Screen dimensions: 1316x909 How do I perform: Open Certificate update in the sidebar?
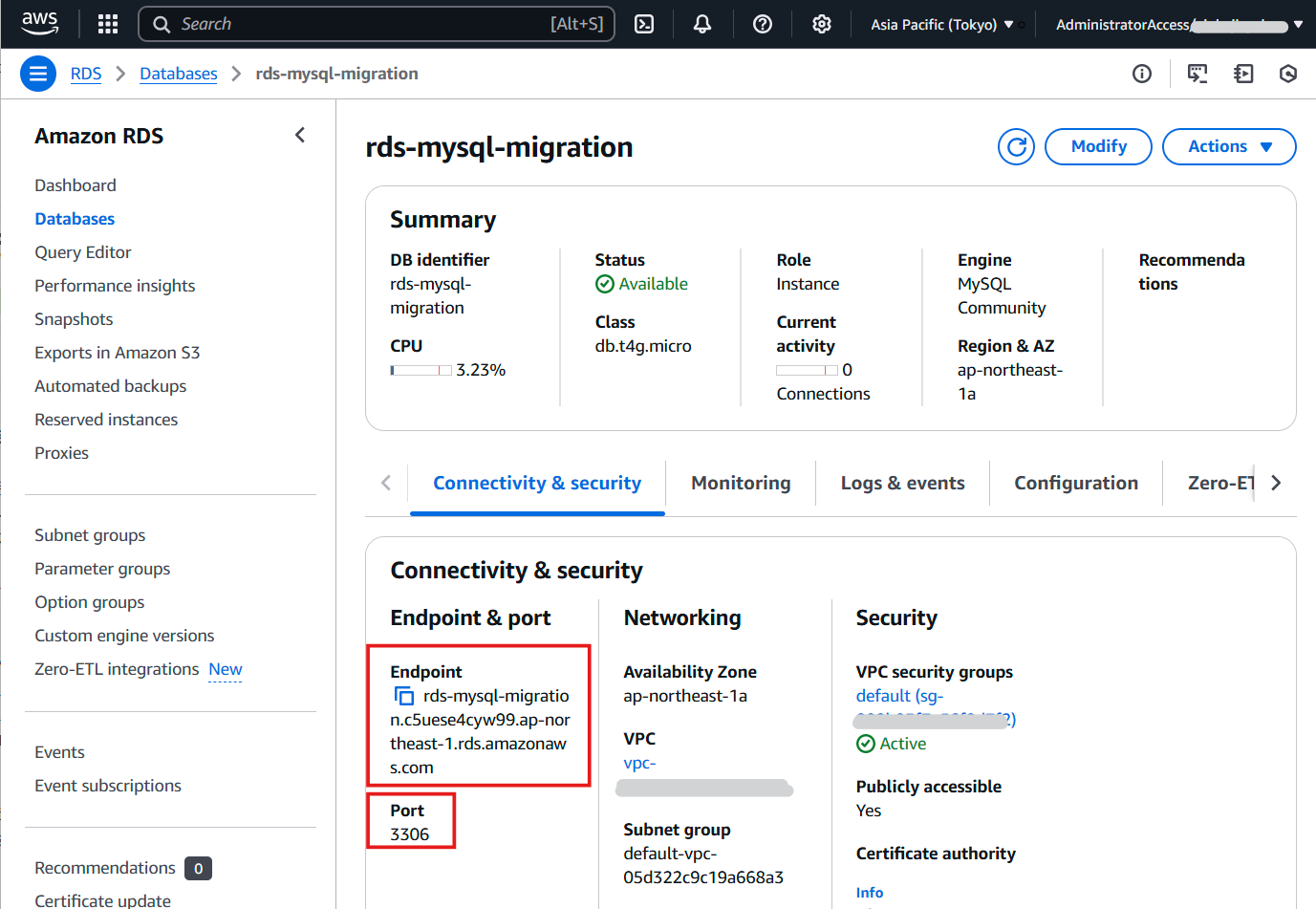[x=102, y=900]
